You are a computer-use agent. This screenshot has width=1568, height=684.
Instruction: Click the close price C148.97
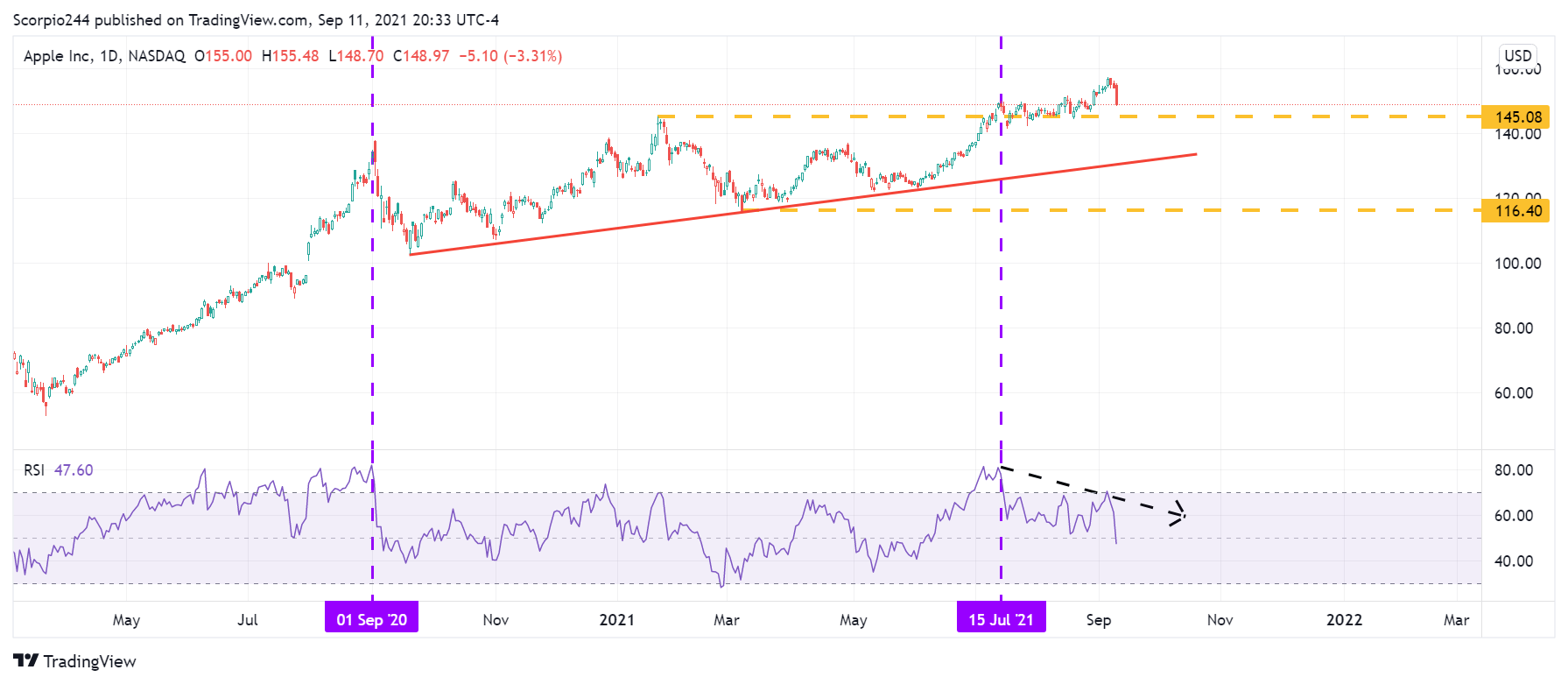click(421, 56)
